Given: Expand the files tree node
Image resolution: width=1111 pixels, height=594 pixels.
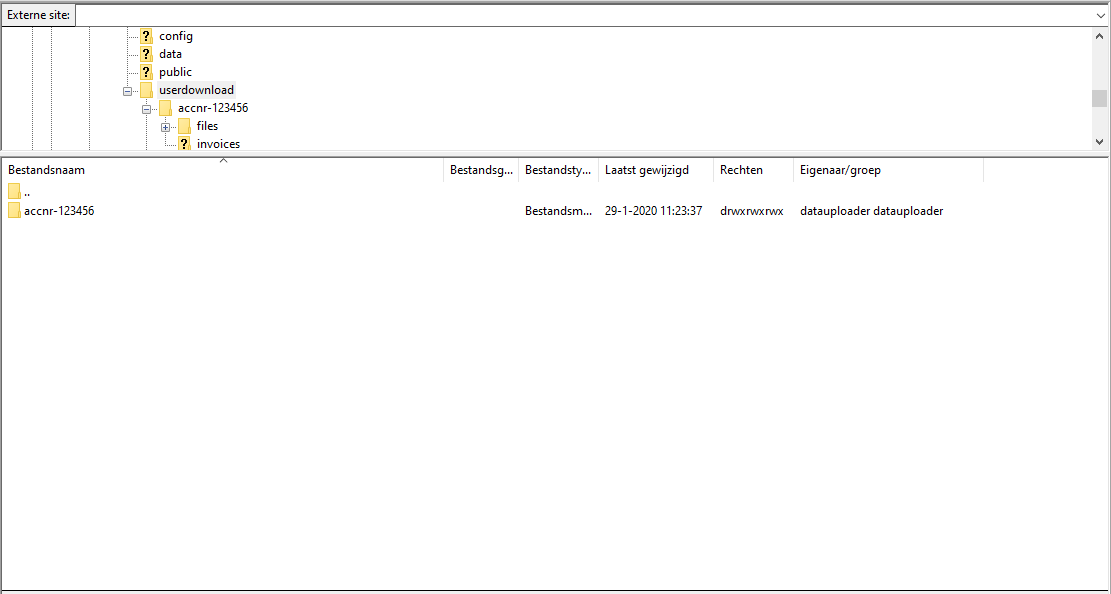Looking at the screenshot, I should point(166,128).
